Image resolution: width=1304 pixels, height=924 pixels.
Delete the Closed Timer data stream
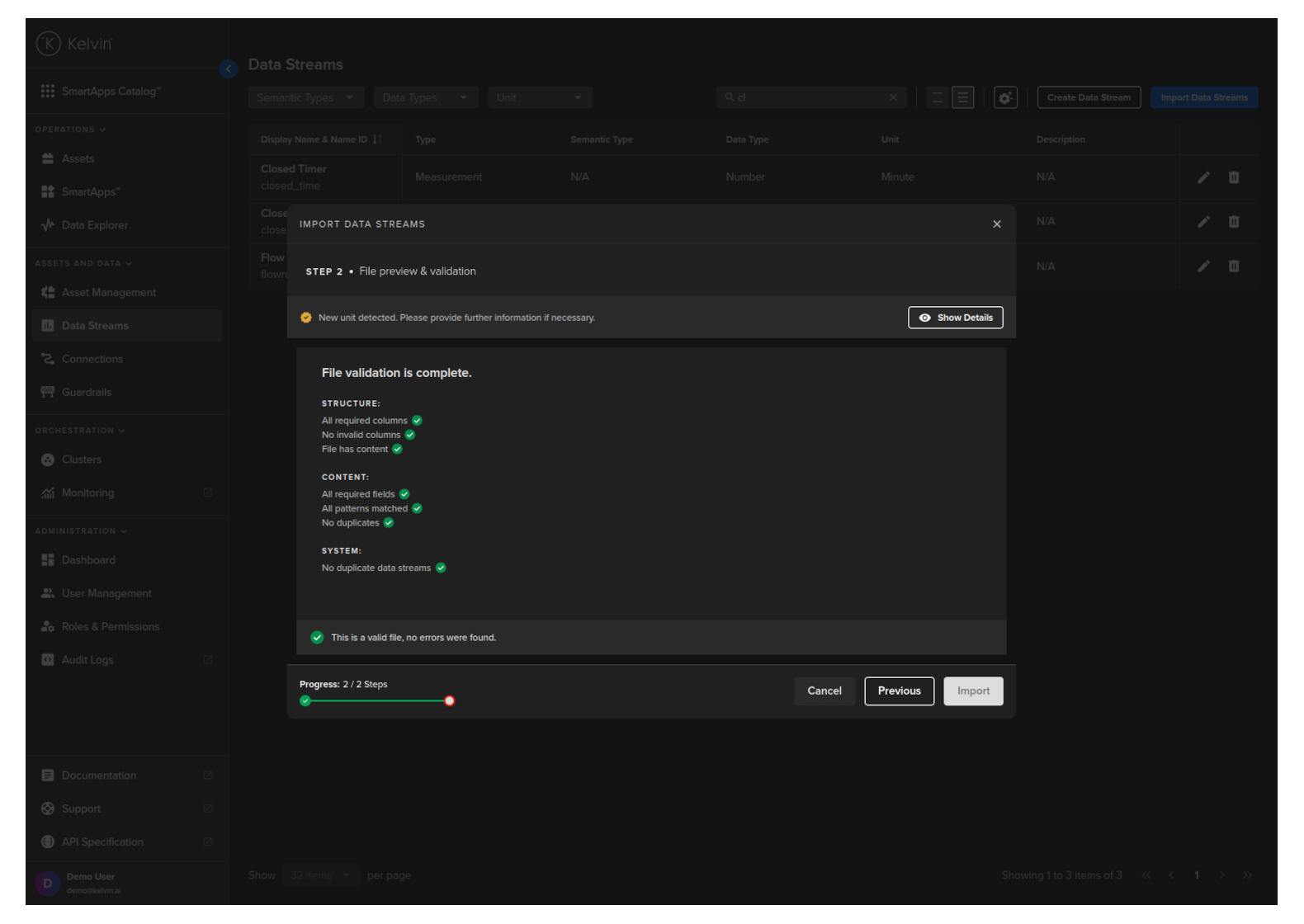point(1233,177)
